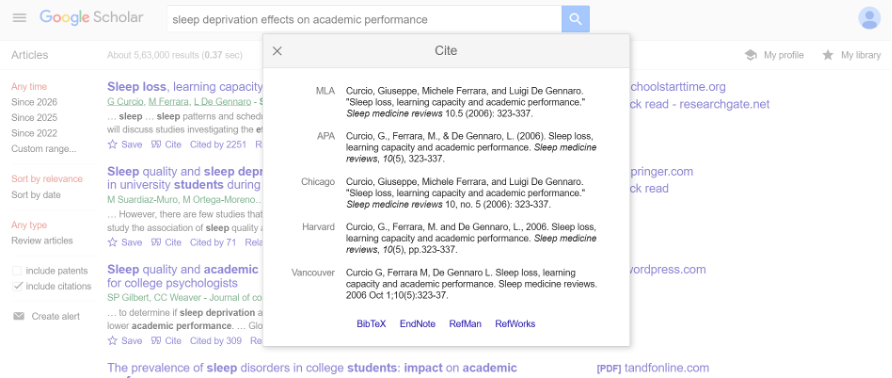Open Cited by 71 link
This screenshot has width=892, height=378.
pos(213,243)
